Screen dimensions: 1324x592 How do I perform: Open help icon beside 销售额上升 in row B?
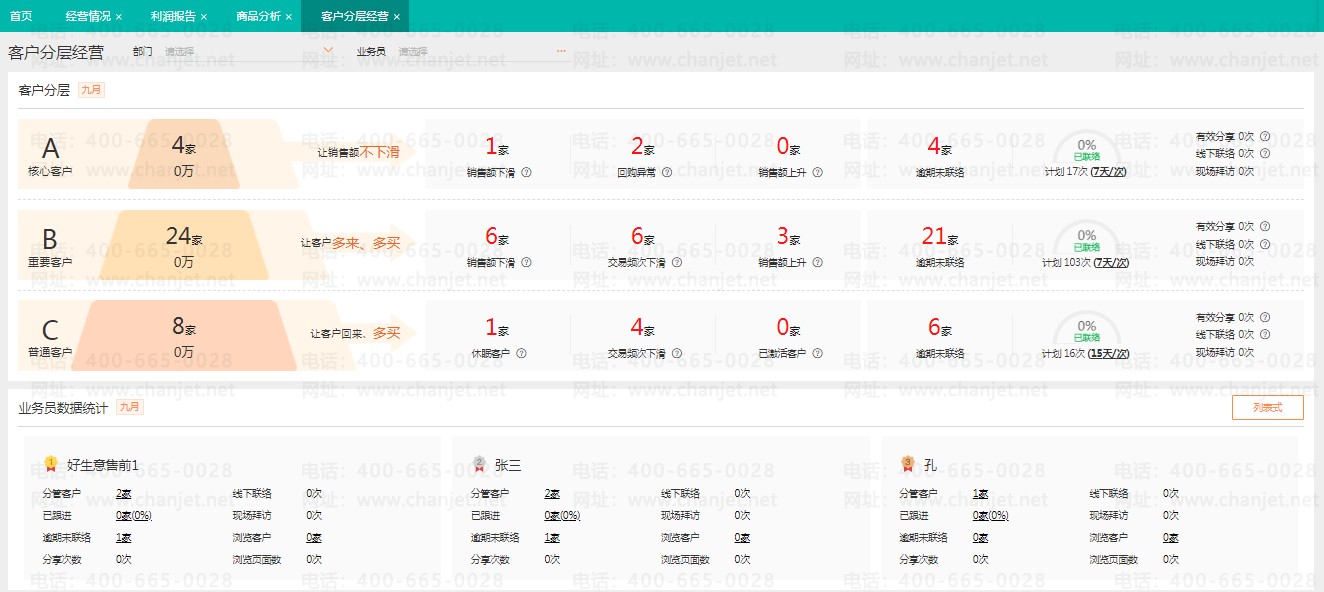[817, 262]
